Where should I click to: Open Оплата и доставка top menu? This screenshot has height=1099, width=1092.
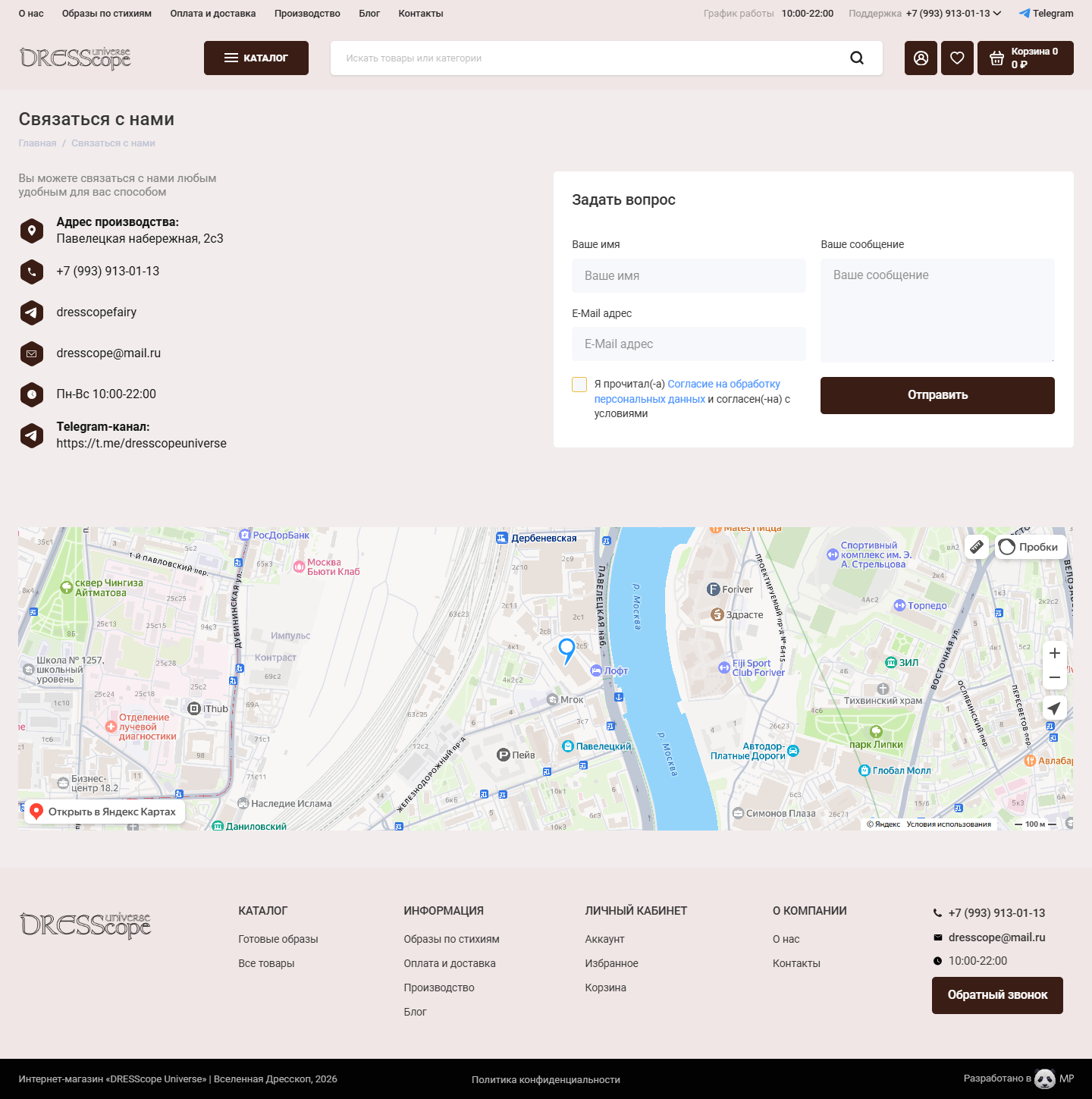pyautogui.click(x=213, y=14)
